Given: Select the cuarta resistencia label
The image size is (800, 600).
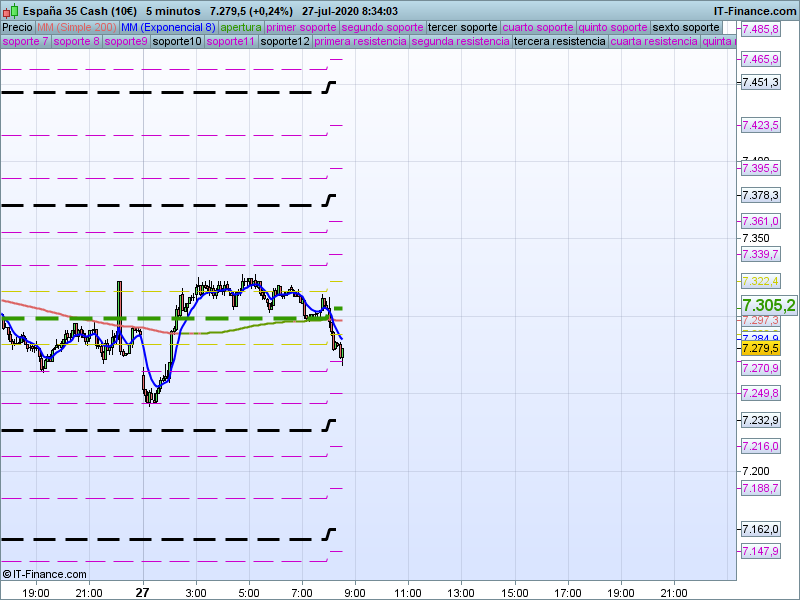Looking at the screenshot, I should tap(654, 42).
